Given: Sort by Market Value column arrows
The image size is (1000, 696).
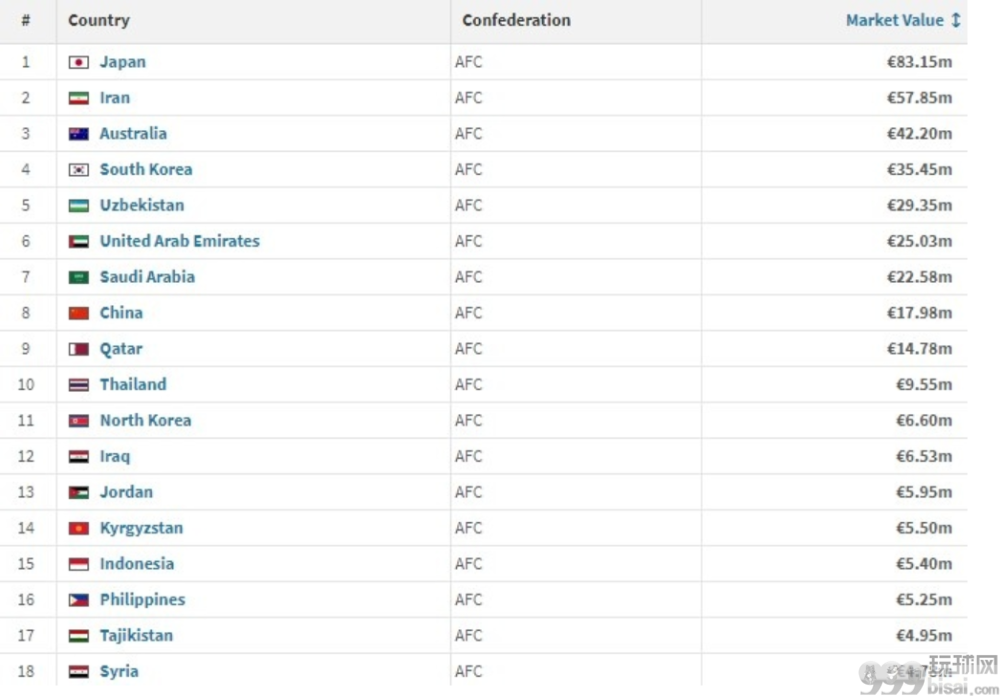Looking at the screenshot, I should coord(956,20).
